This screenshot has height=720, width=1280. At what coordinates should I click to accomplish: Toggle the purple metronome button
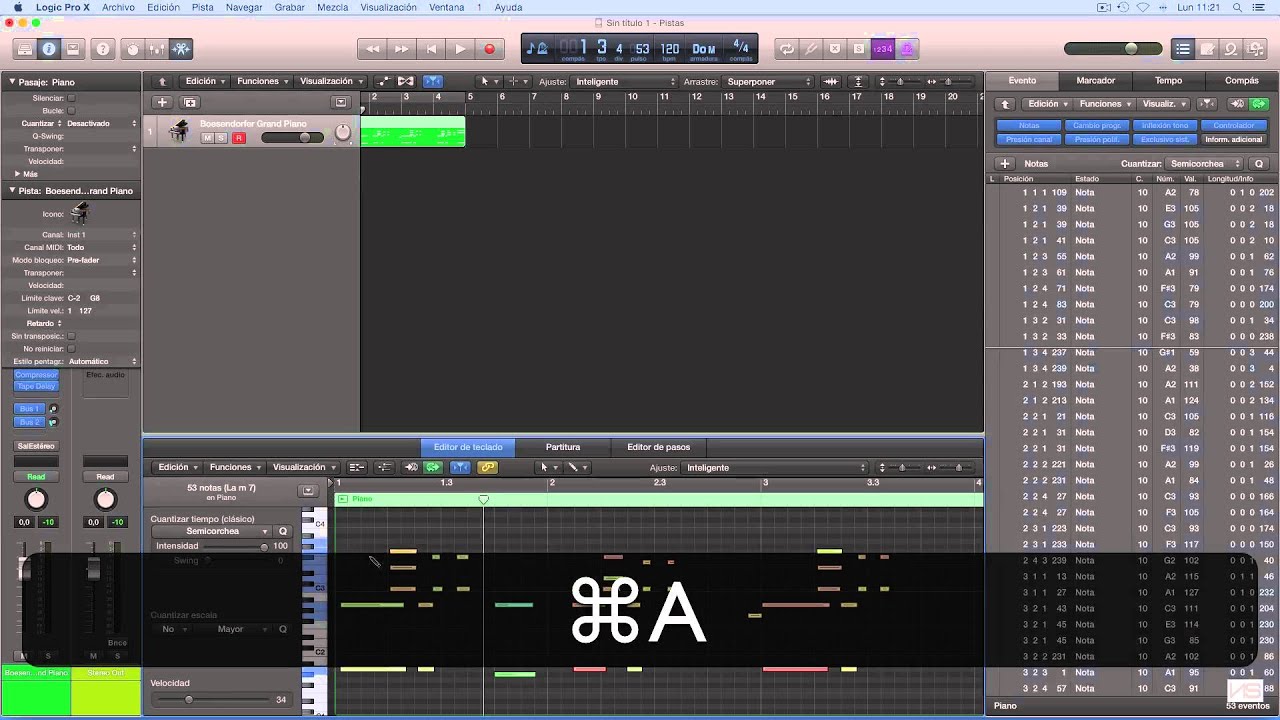coord(906,48)
